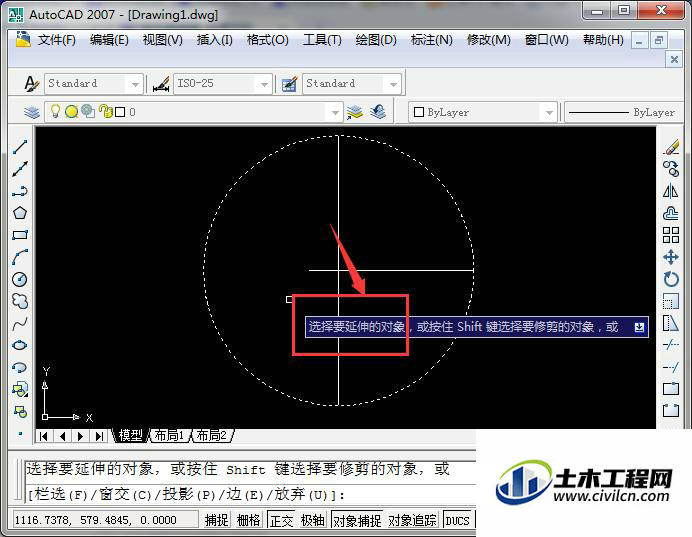Click the Scale tool
This screenshot has width=692, height=537.
[671, 301]
